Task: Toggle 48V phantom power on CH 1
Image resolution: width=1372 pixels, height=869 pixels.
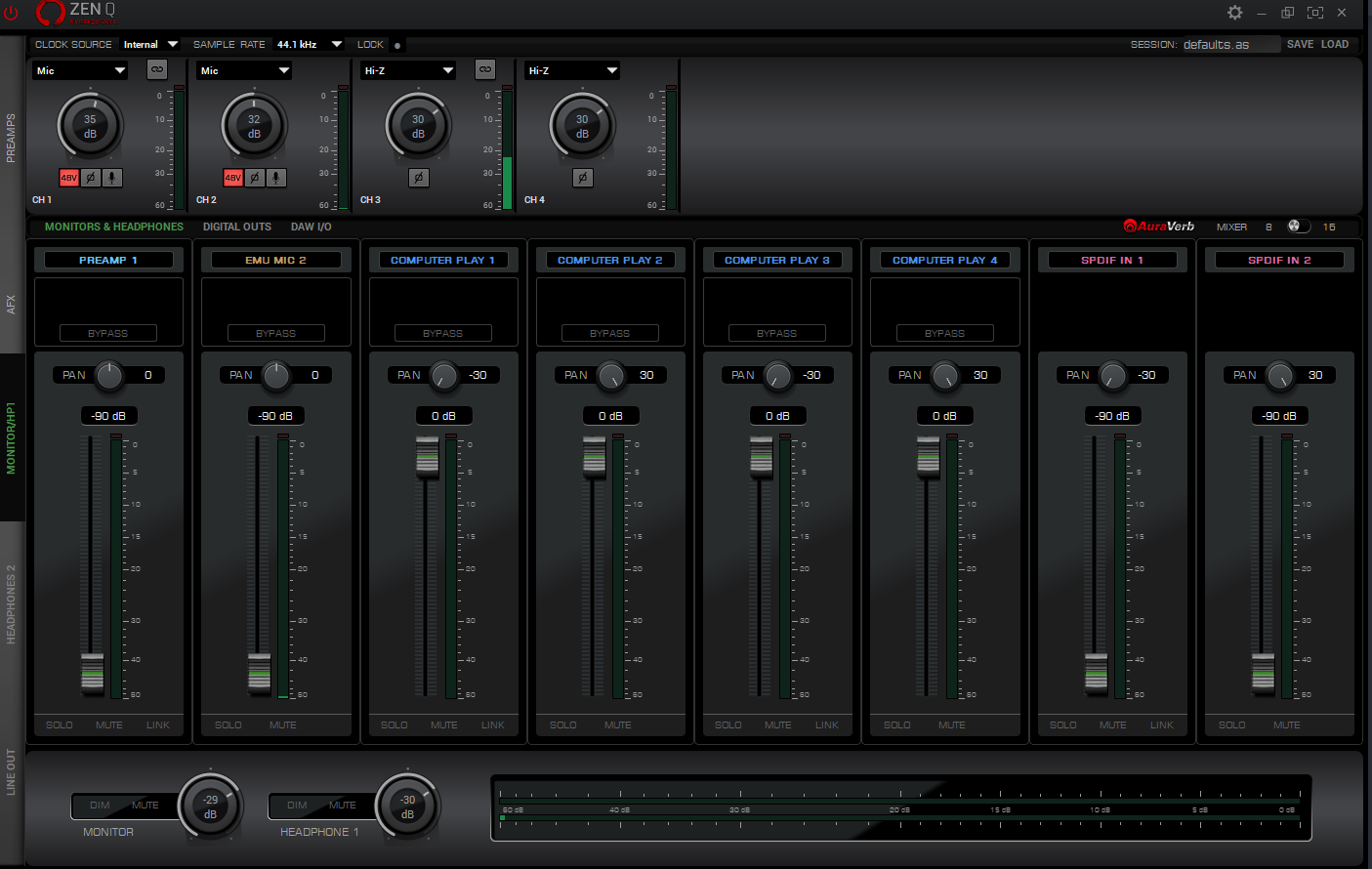Action: (69, 178)
